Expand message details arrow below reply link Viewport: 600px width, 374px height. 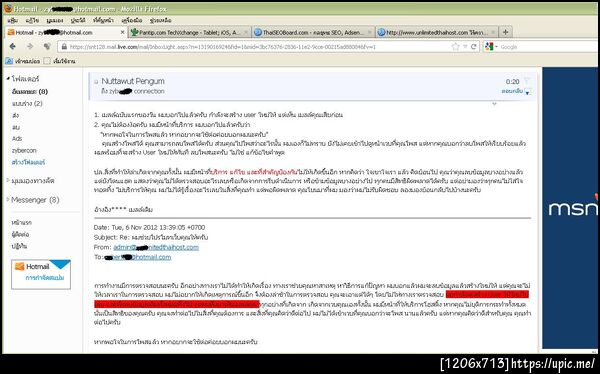click(494, 104)
